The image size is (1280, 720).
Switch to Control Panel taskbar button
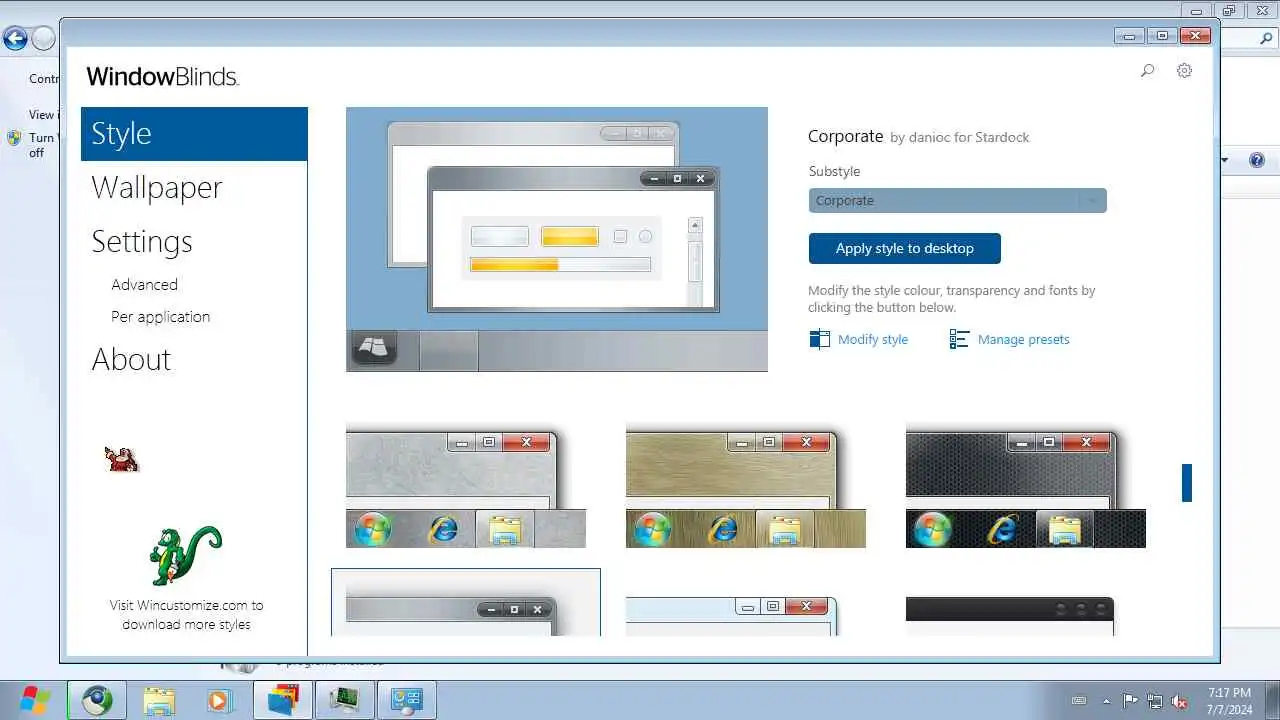(407, 700)
